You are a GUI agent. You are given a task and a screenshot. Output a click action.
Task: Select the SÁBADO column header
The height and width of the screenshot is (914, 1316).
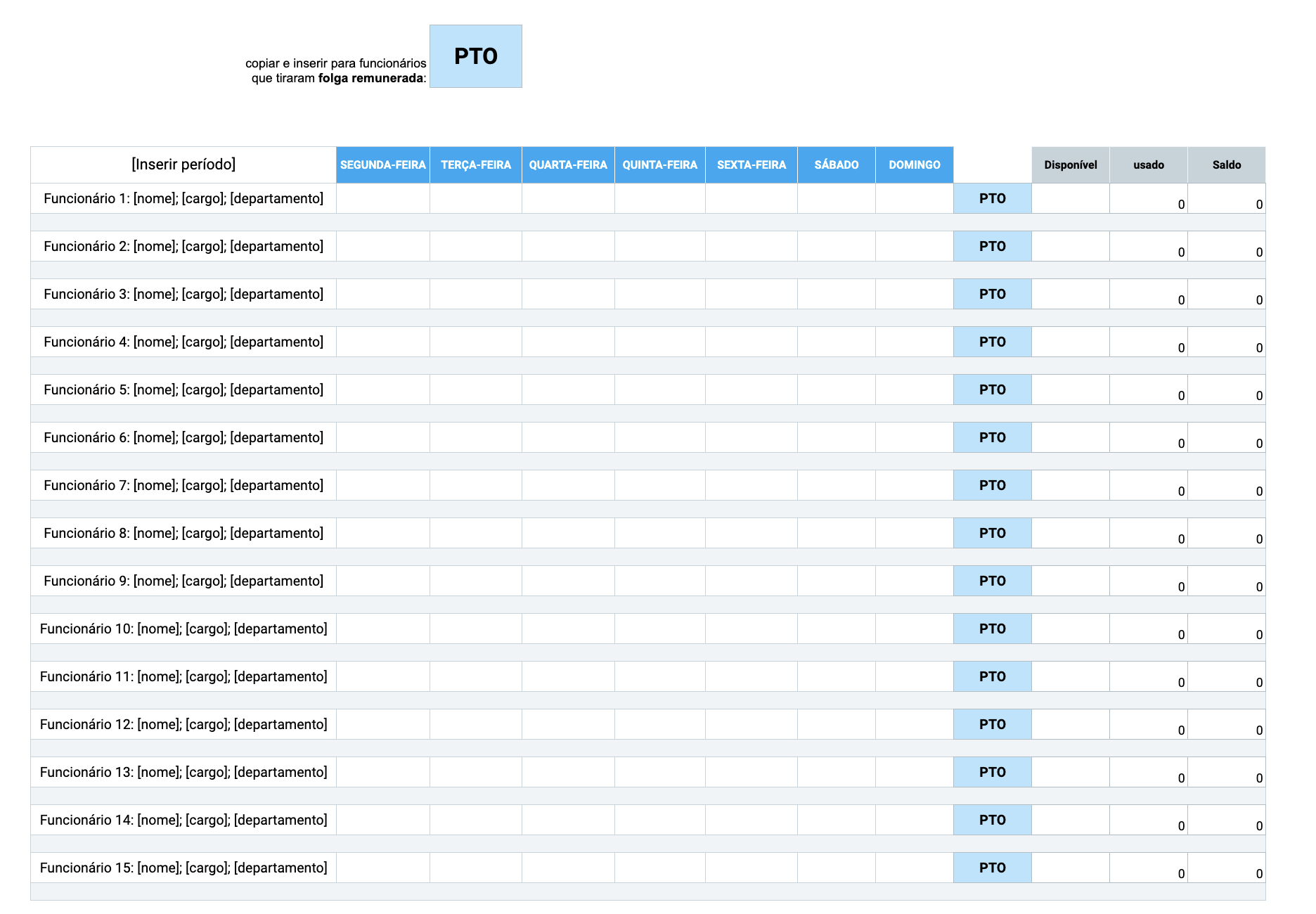click(x=837, y=165)
